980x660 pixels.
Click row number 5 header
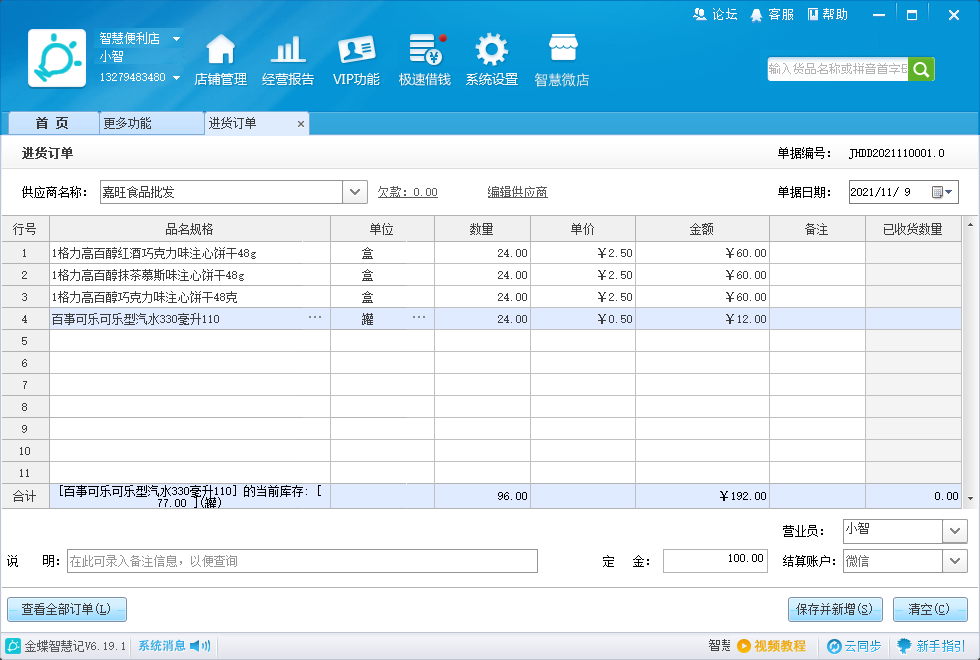[25, 341]
